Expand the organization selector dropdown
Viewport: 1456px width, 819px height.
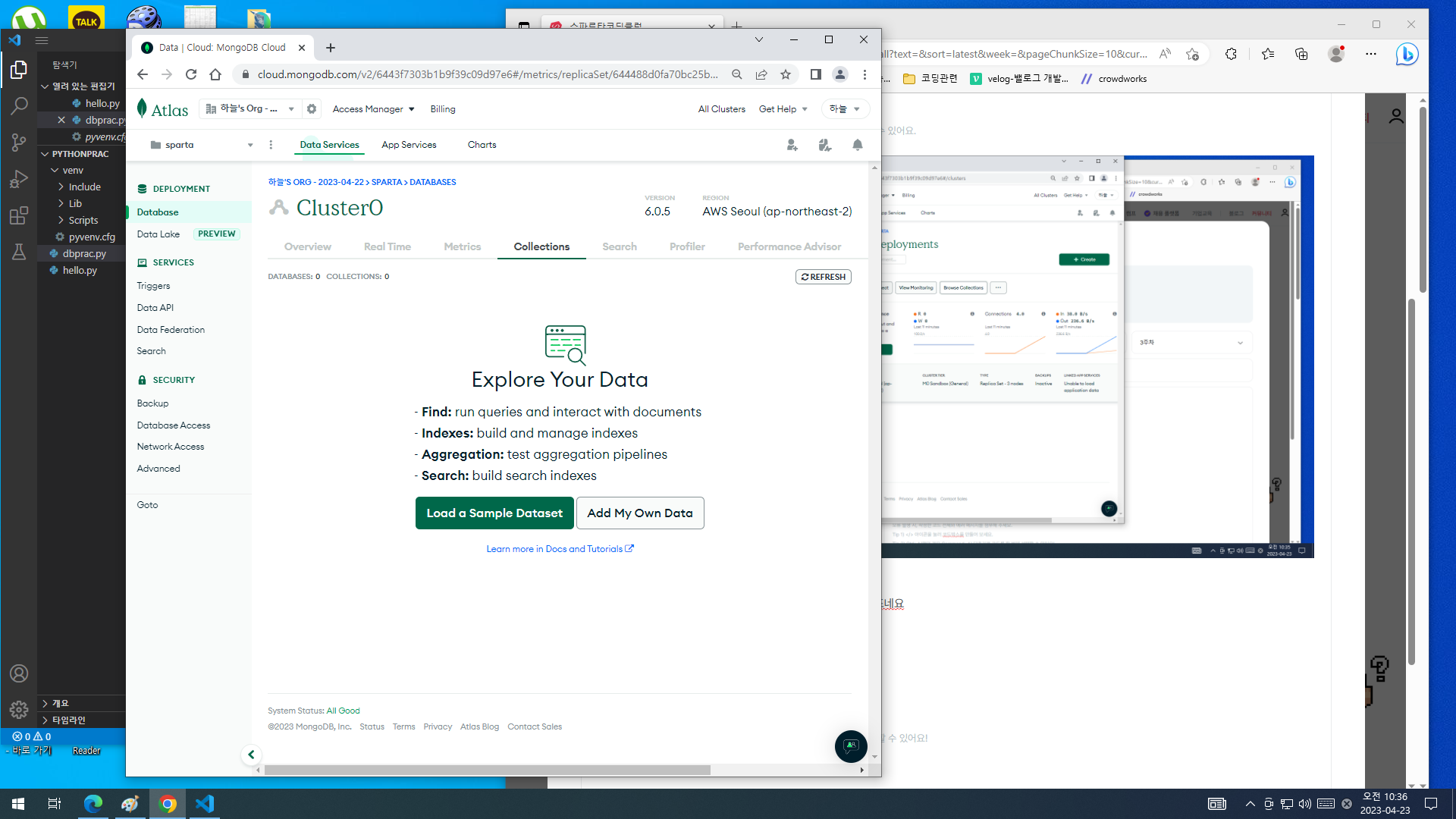click(251, 109)
